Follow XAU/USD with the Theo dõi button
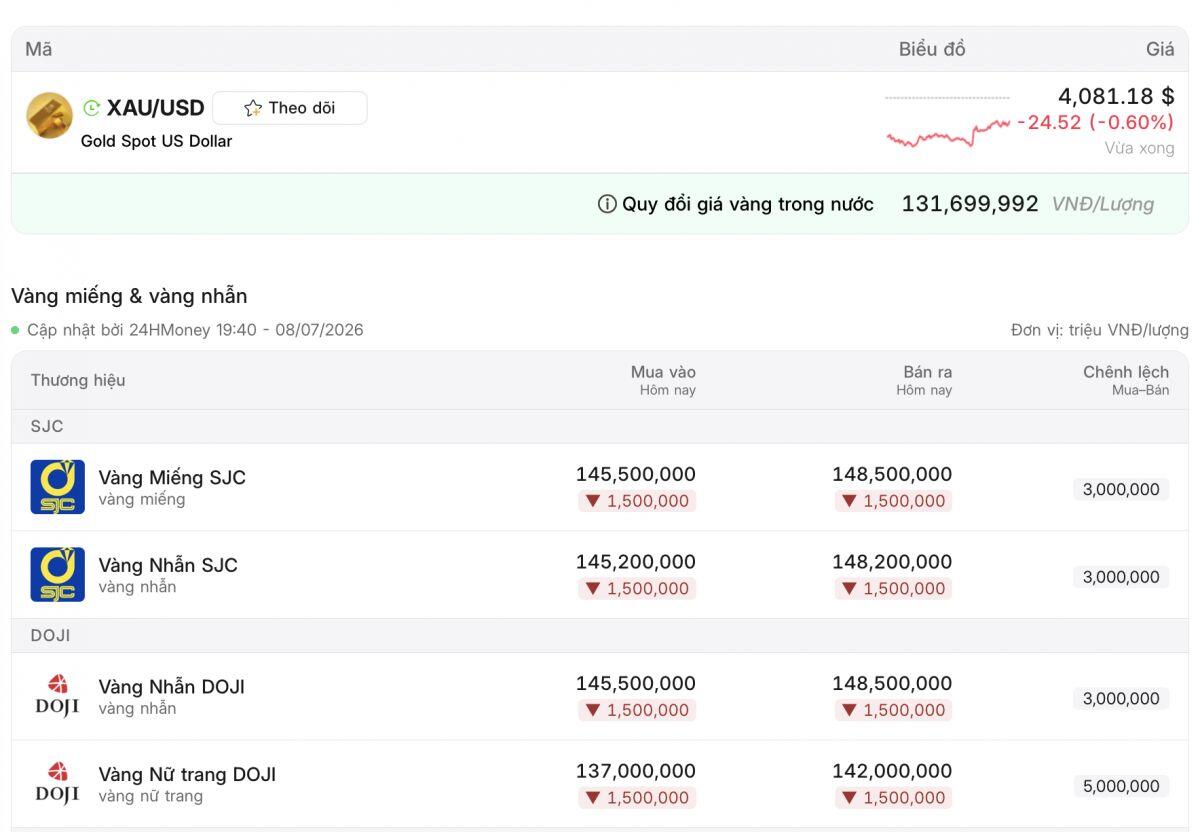Image resolution: width=1200 pixels, height=832 pixels. tap(290, 108)
